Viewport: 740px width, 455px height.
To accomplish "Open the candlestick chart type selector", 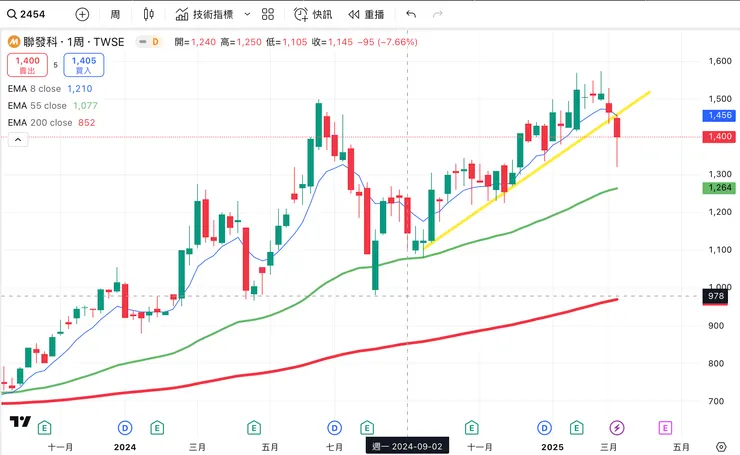I will tap(149, 15).
